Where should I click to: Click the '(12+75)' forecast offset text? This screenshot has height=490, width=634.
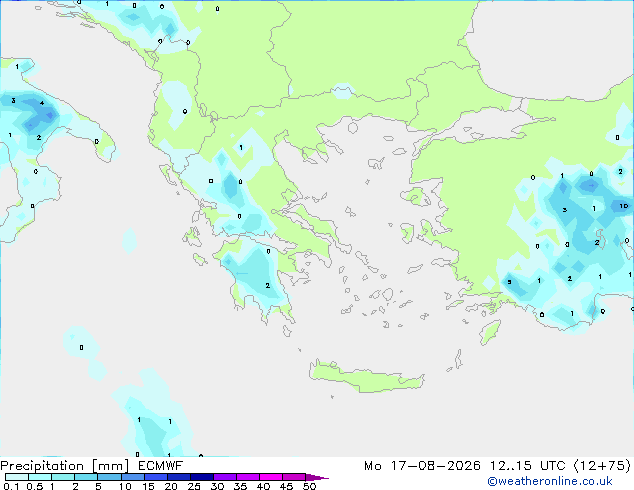[602, 466]
